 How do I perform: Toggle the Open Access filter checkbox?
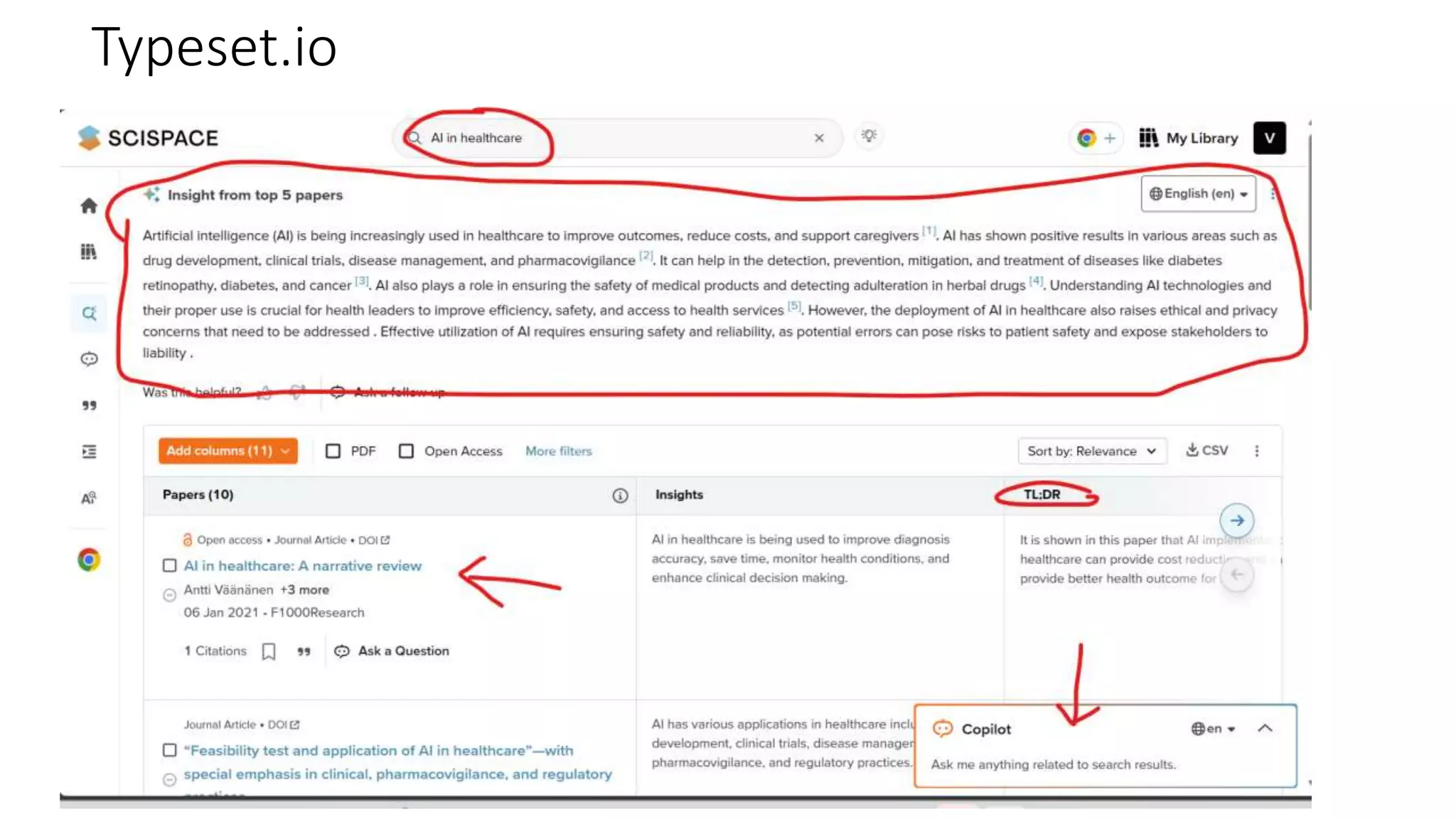tap(406, 451)
